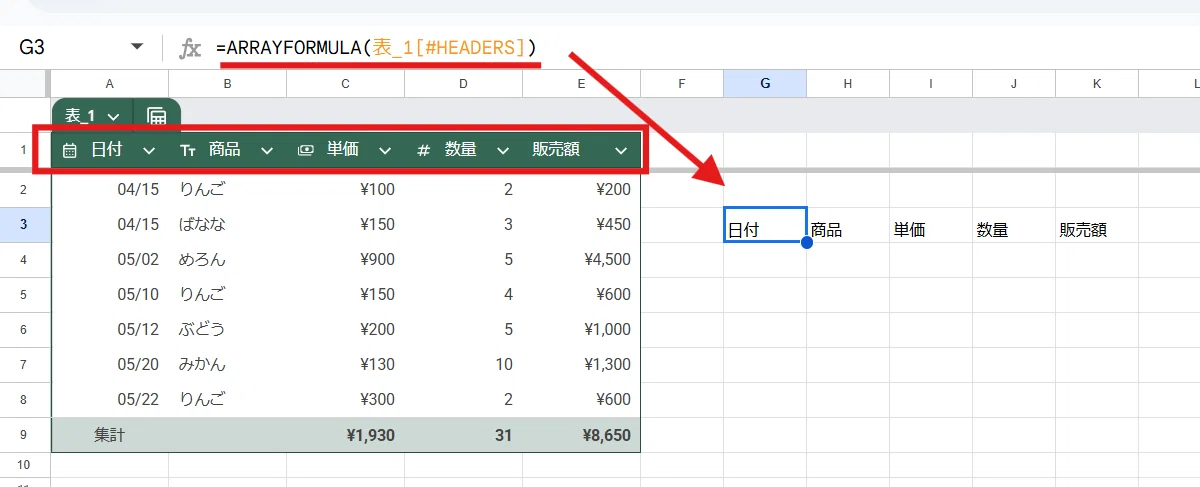The image size is (1200, 487).
Task: Select column C header
Action: point(346,84)
